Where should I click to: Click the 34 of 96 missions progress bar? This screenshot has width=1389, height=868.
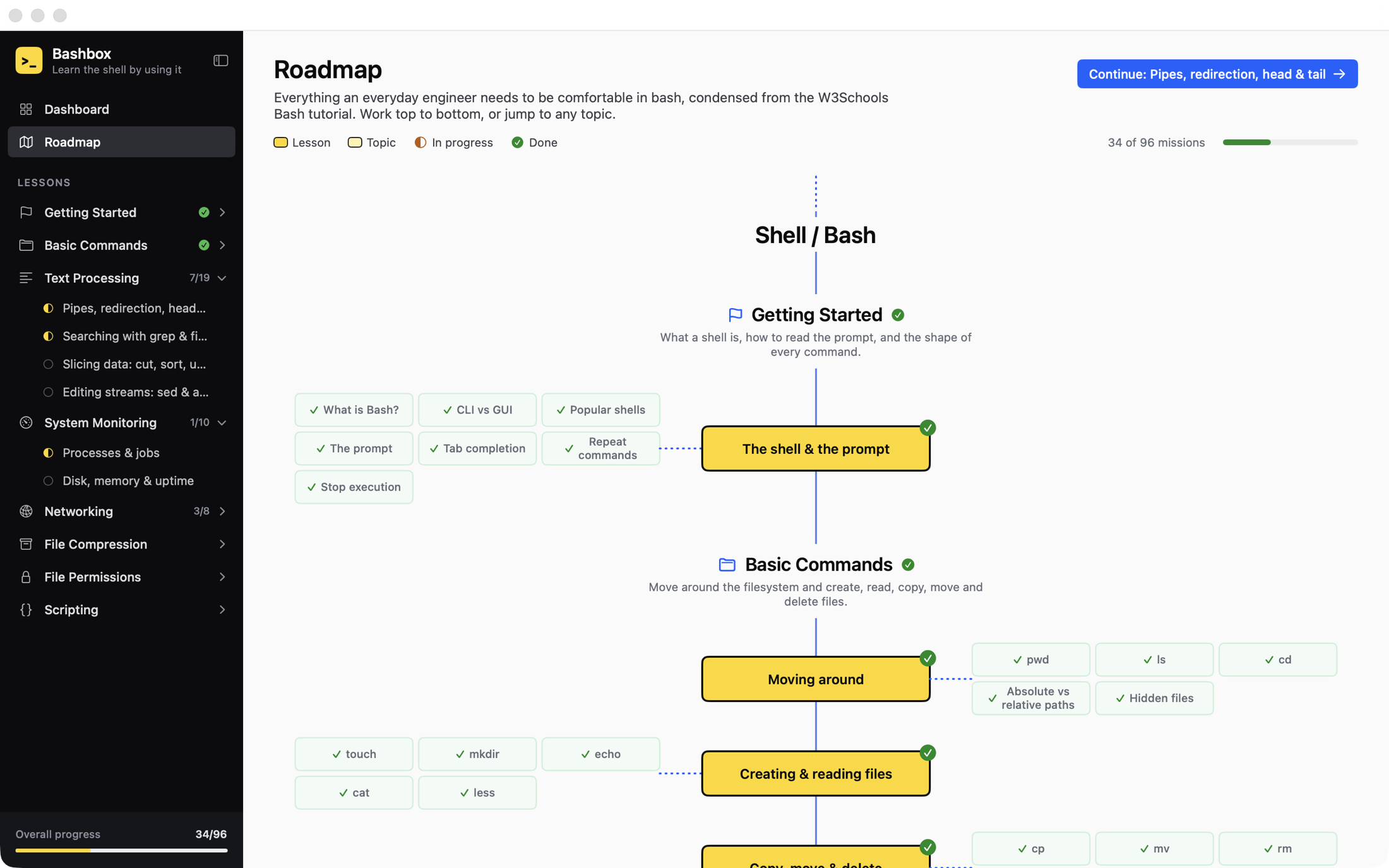point(1290,143)
